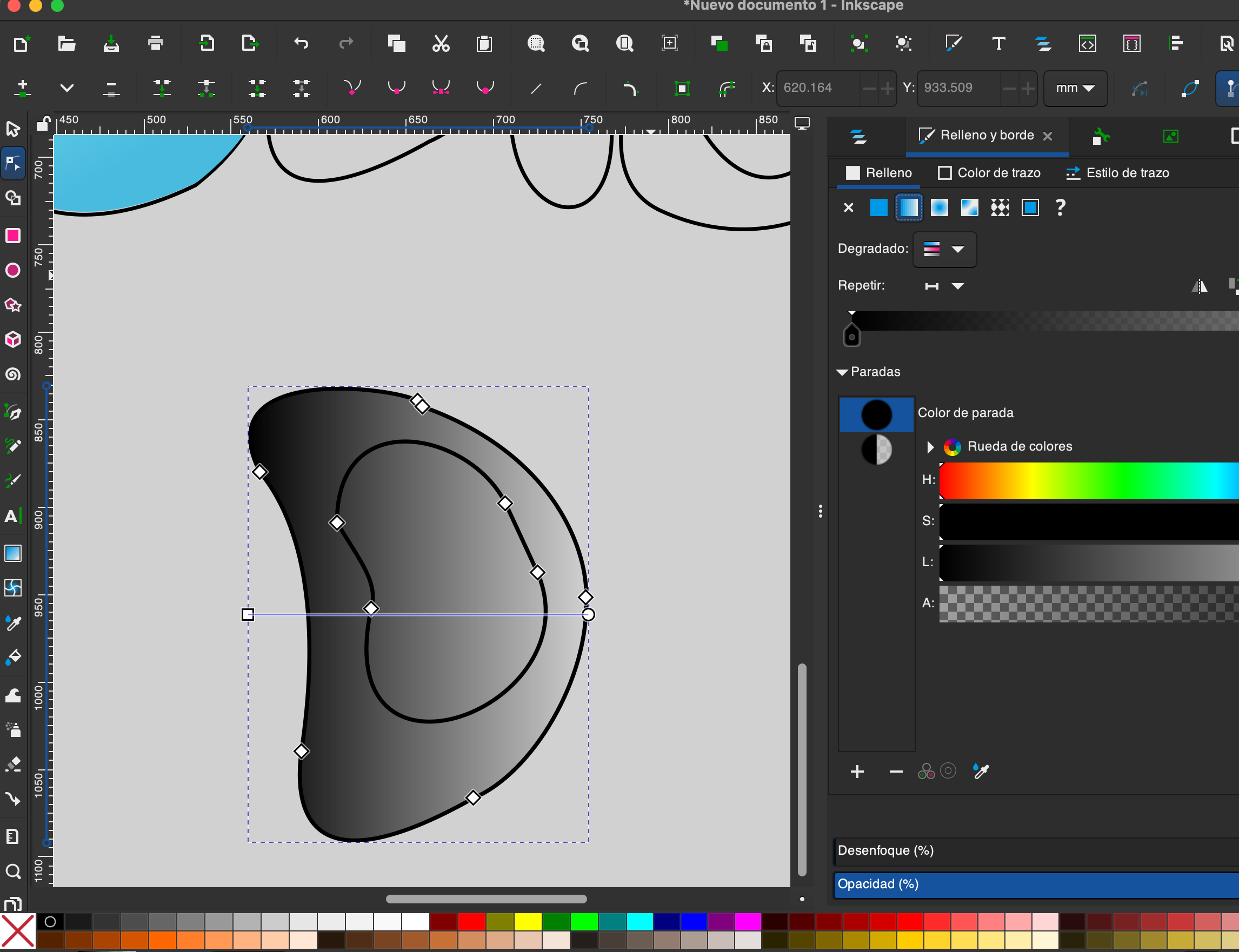Collapse the Paradas section
1239x952 pixels.
pyautogui.click(x=843, y=372)
